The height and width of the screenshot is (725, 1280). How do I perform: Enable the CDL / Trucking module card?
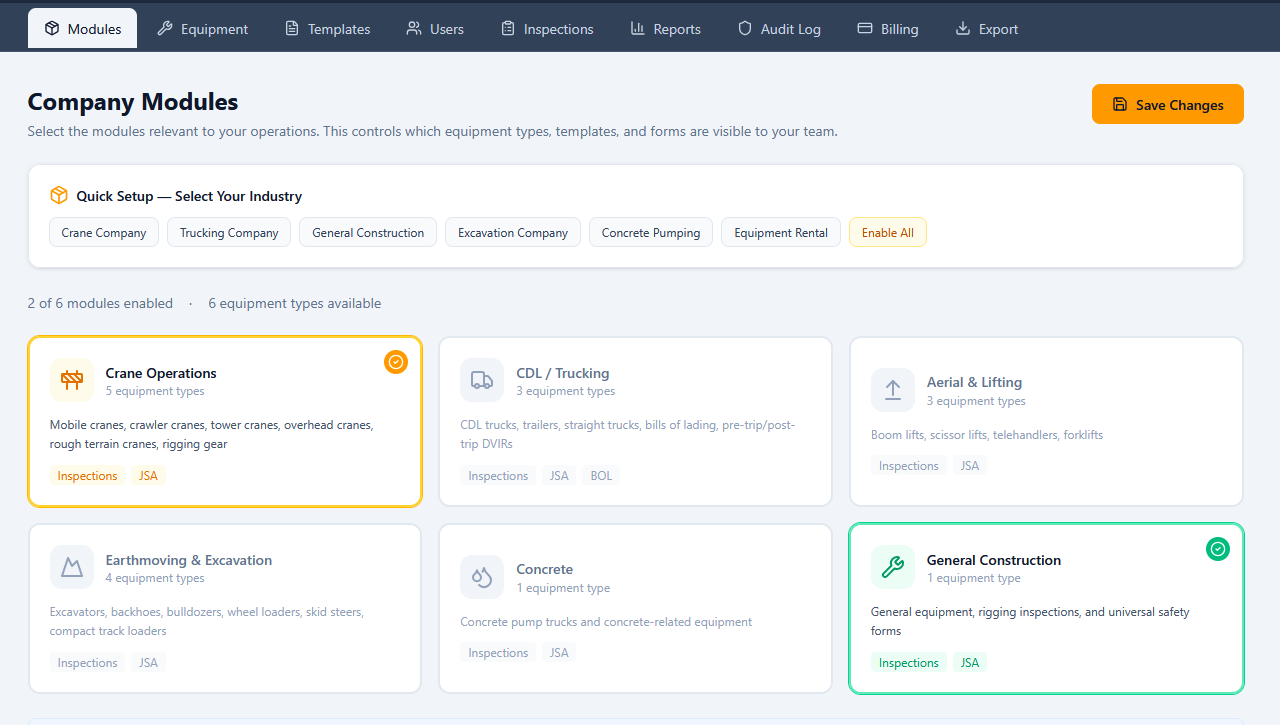tap(635, 420)
